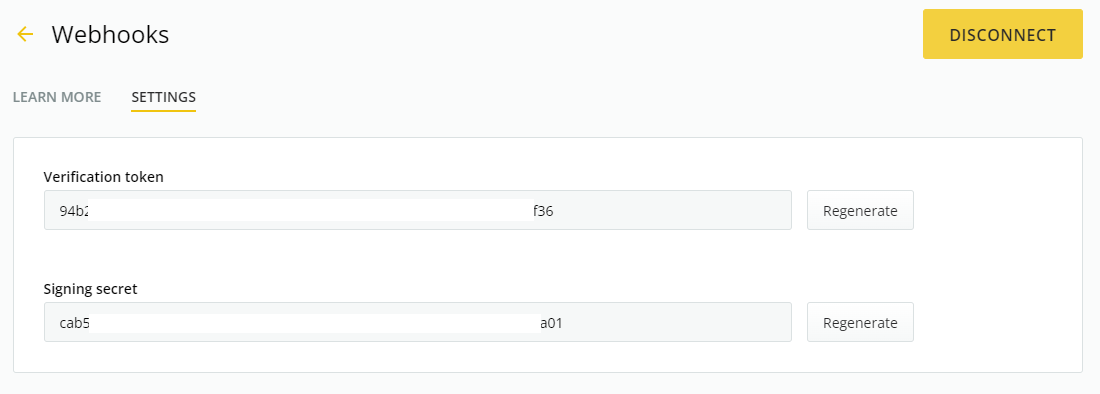Click the redacted part of verification token
The height and width of the screenshot is (394, 1100).
311,210
